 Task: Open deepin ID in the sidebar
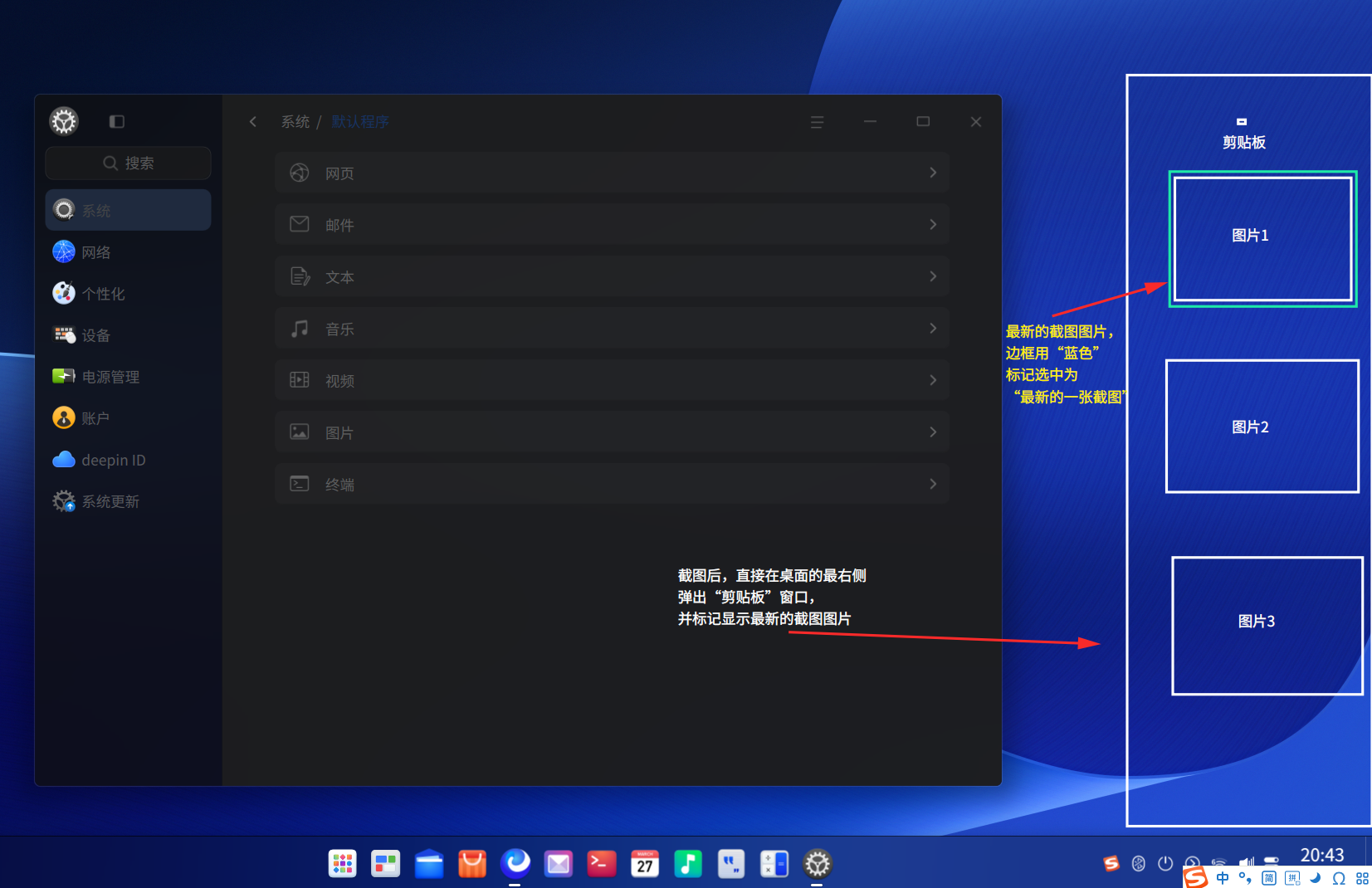(128, 459)
